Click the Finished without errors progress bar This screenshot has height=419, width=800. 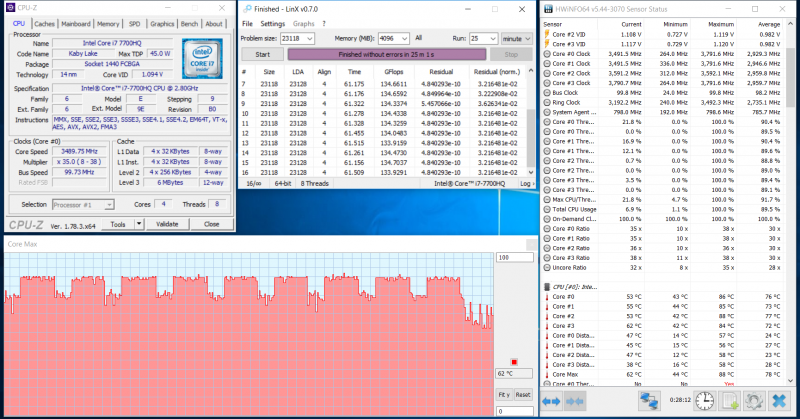387,55
